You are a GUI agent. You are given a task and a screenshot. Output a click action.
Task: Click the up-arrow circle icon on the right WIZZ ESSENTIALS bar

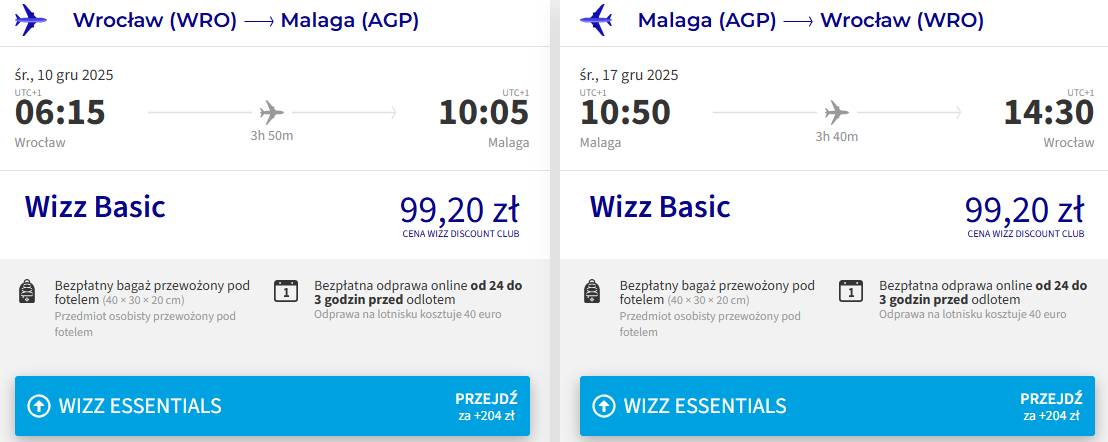click(x=603, y=406)
